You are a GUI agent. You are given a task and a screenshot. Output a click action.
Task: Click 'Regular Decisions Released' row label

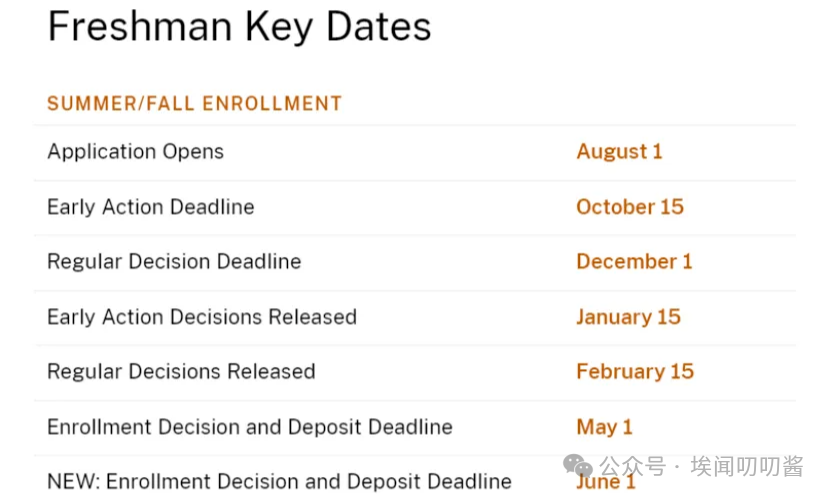pyautogui.click(x=180, y=372)
